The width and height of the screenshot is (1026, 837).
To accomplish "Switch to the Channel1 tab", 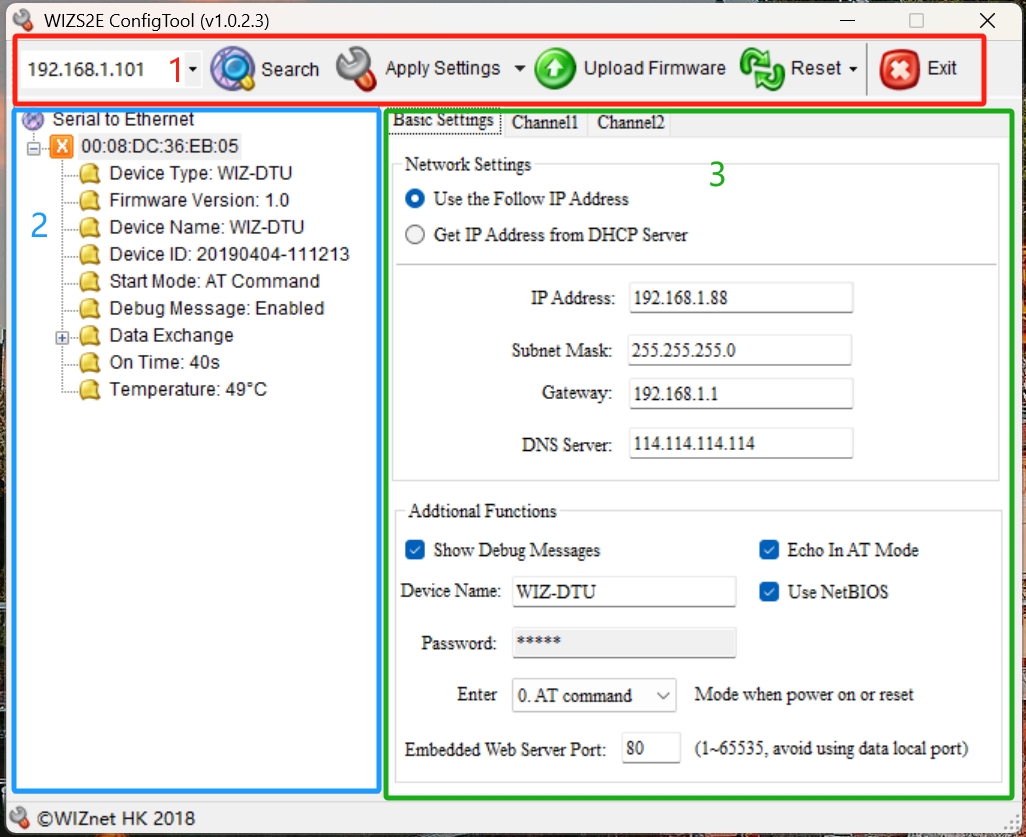I will [x=545, y=123].
